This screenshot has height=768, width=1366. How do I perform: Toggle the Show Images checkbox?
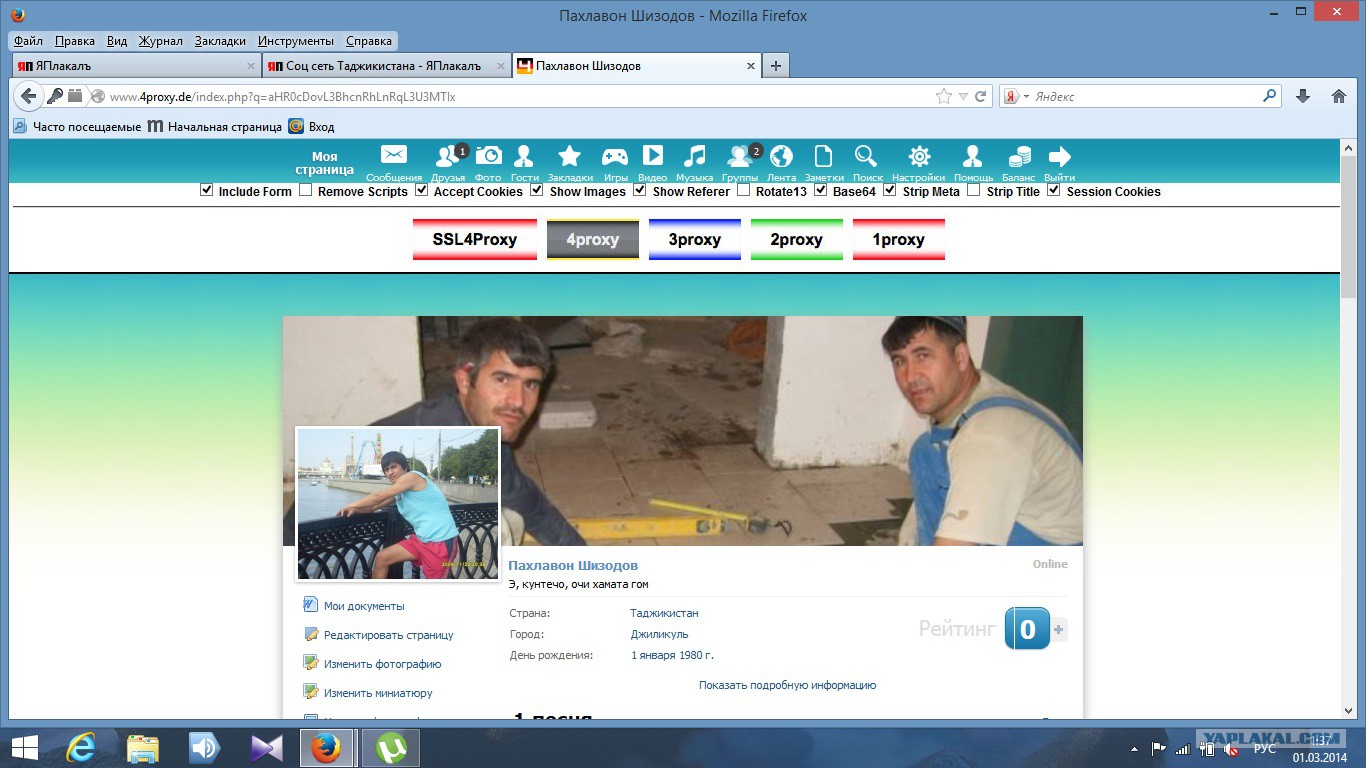pyautogui.click(x=537, y=190)
